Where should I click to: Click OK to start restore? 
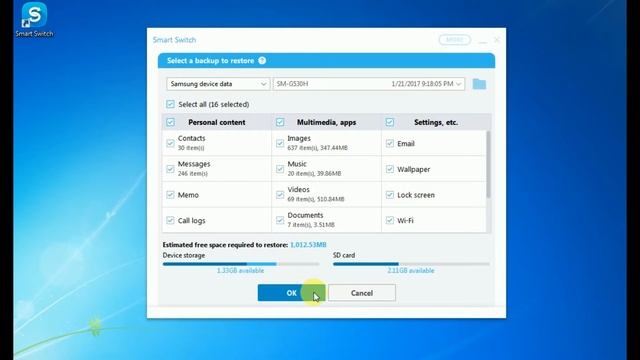[291, 293]
